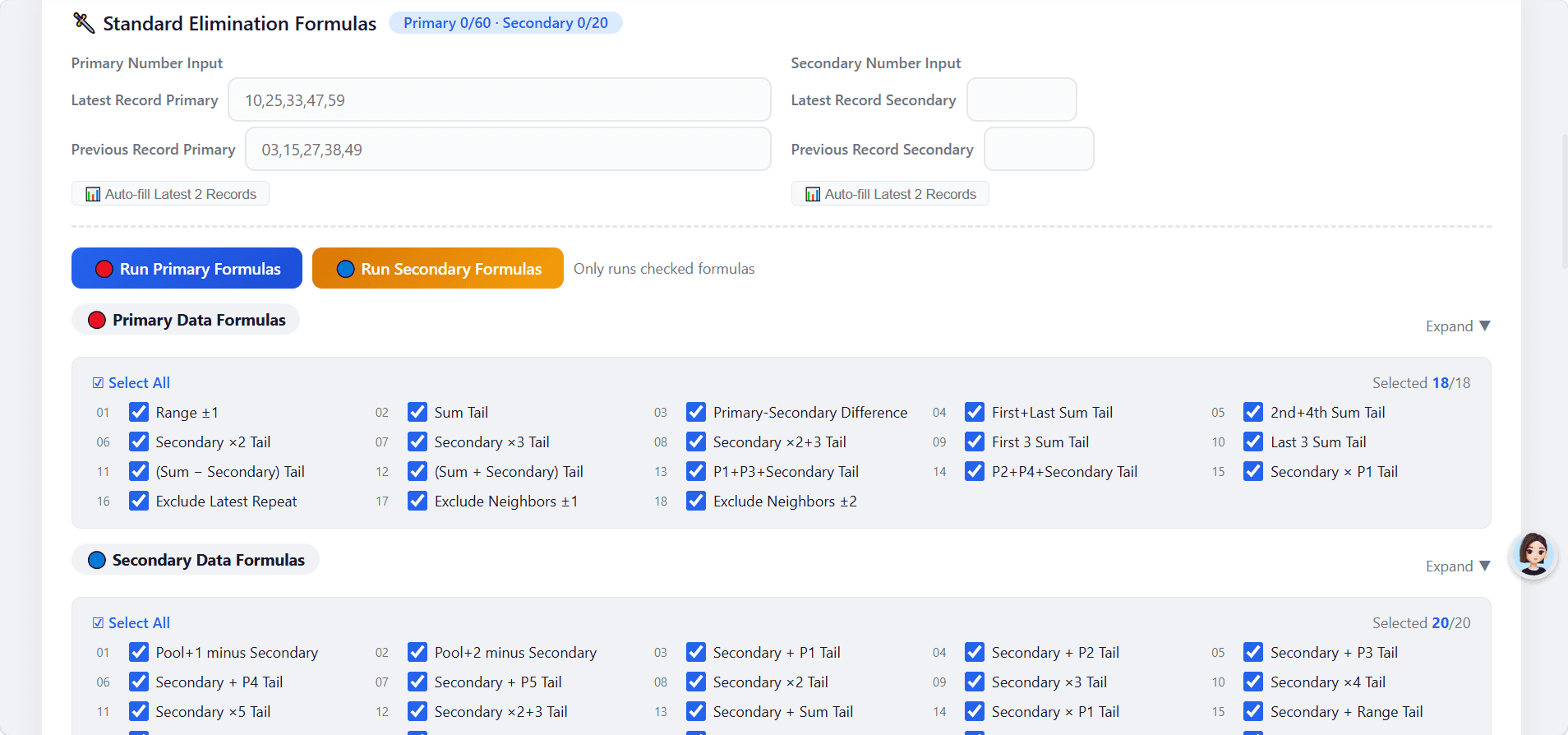Click the Primary 0/60 · Secondary 0/20 badge
Image resolution: width=1568 pixels, height=735 pixels.
505,23
